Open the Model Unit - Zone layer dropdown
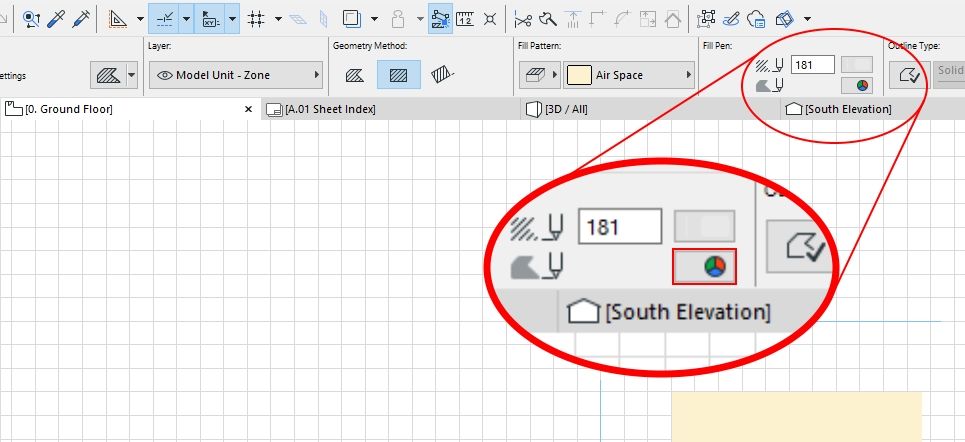This screenshot has width=965, height=442. 236,75
